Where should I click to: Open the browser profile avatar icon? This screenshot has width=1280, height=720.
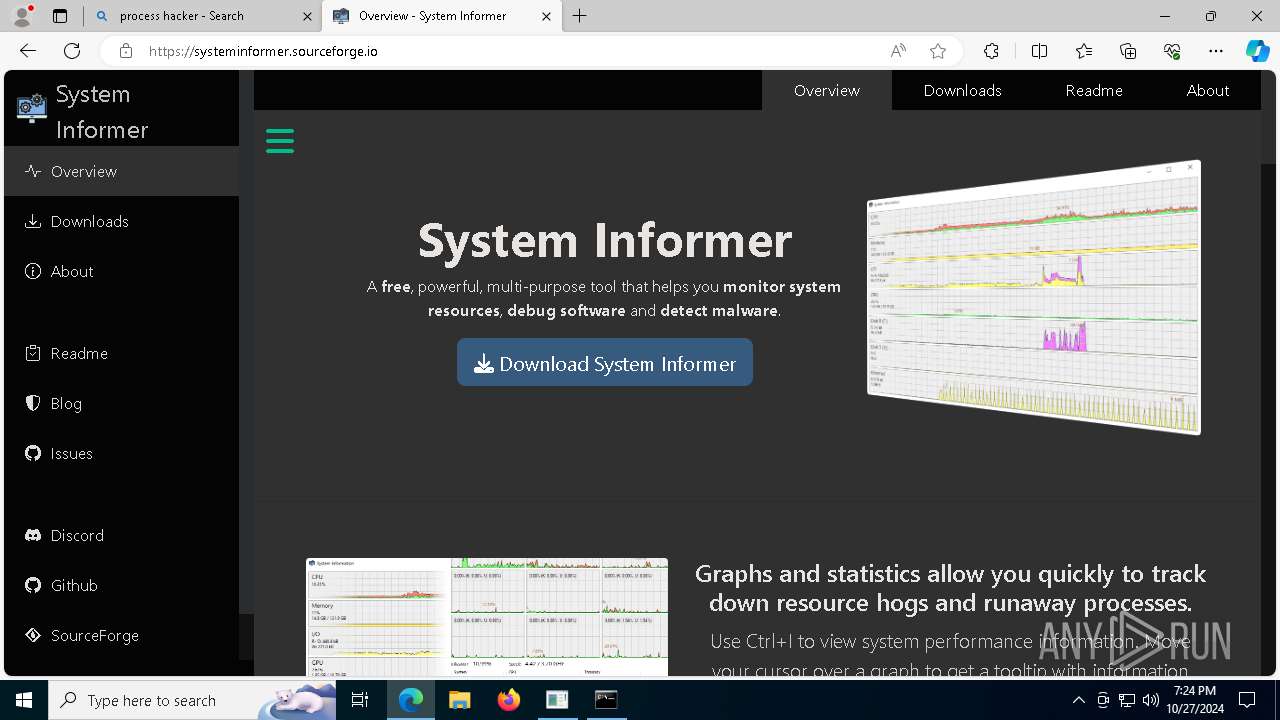[x=22, y=16]
